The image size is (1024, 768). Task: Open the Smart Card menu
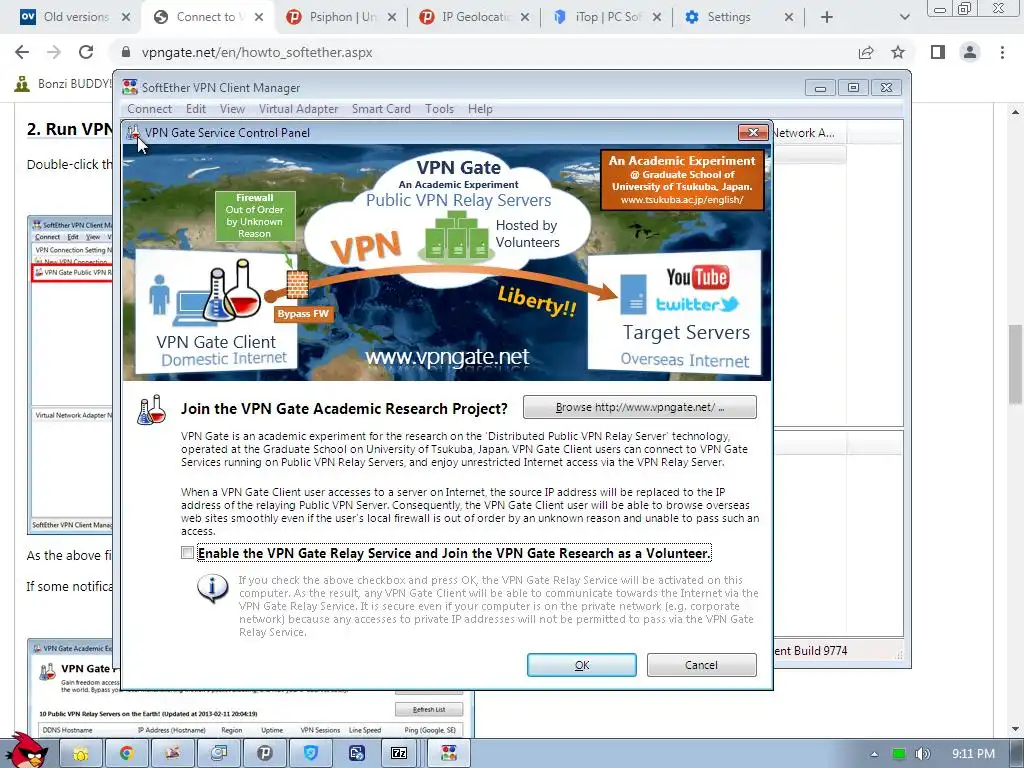point(381,109)
